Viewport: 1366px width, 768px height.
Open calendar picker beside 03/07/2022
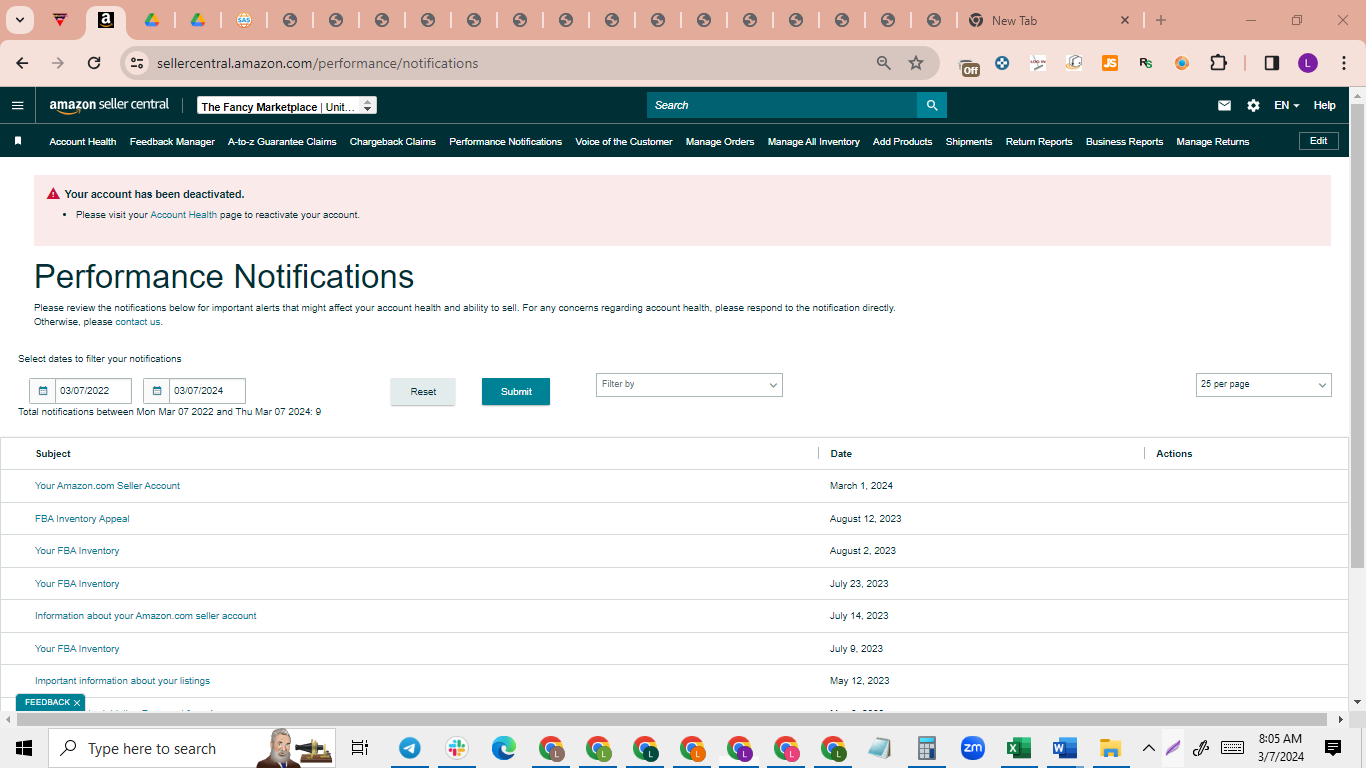[x=43, y=391]
